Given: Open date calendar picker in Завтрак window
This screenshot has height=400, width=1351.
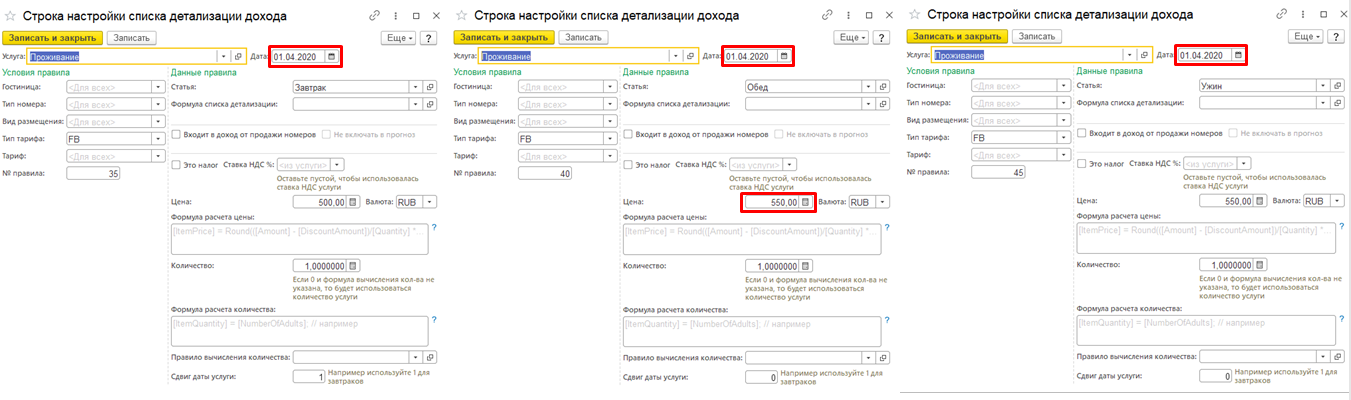Looking at the screenshot, I should point(331,56).
